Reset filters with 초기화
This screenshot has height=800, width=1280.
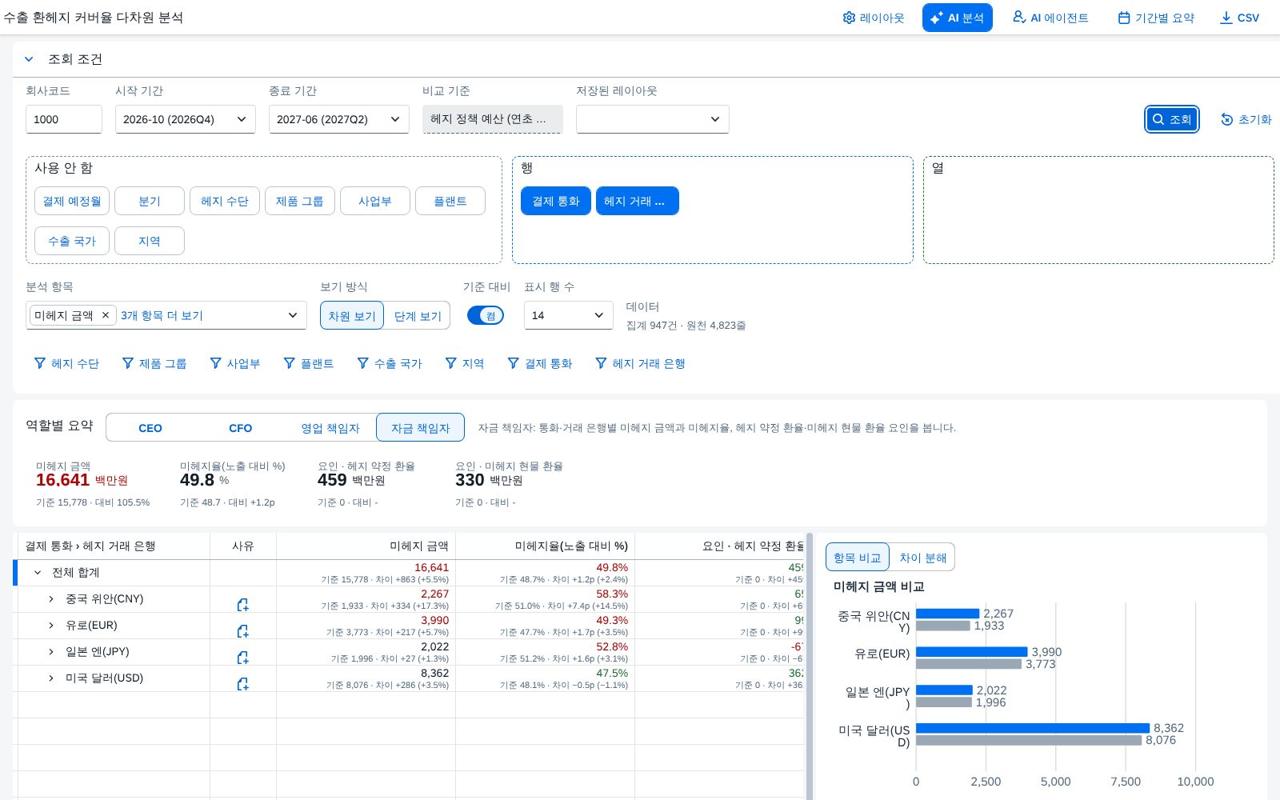(x=1246, y=119)
